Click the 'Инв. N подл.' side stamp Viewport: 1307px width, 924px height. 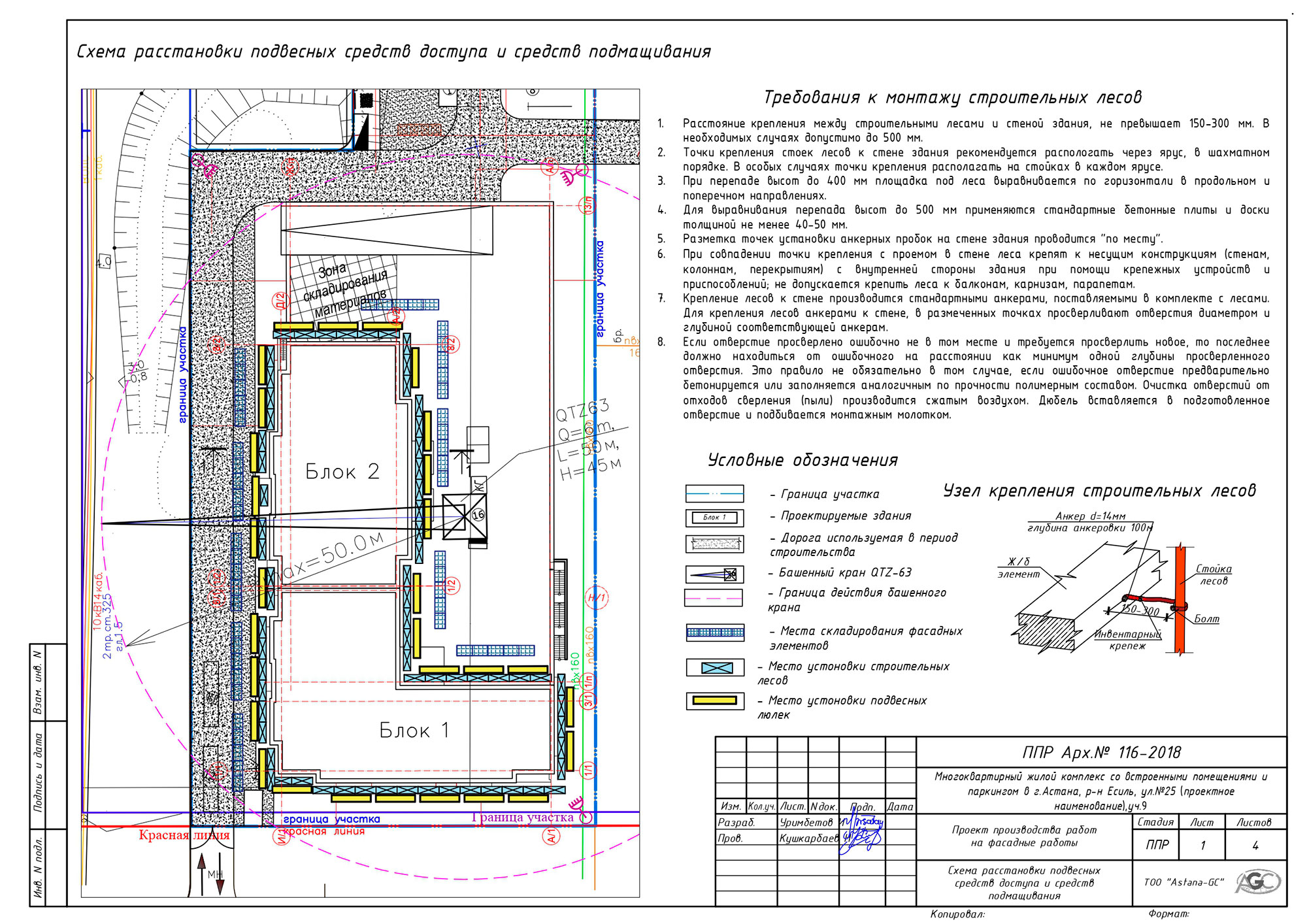click(x=38, y=866)
